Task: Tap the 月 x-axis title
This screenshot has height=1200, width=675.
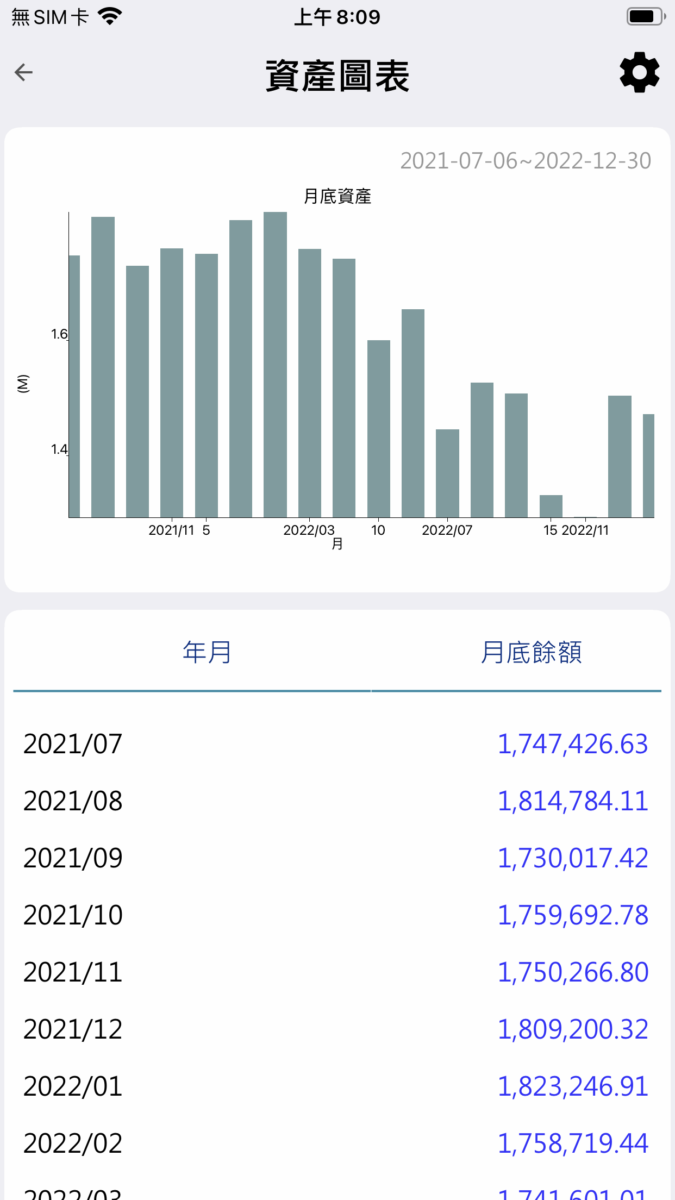Action: [x=337, y=545]
